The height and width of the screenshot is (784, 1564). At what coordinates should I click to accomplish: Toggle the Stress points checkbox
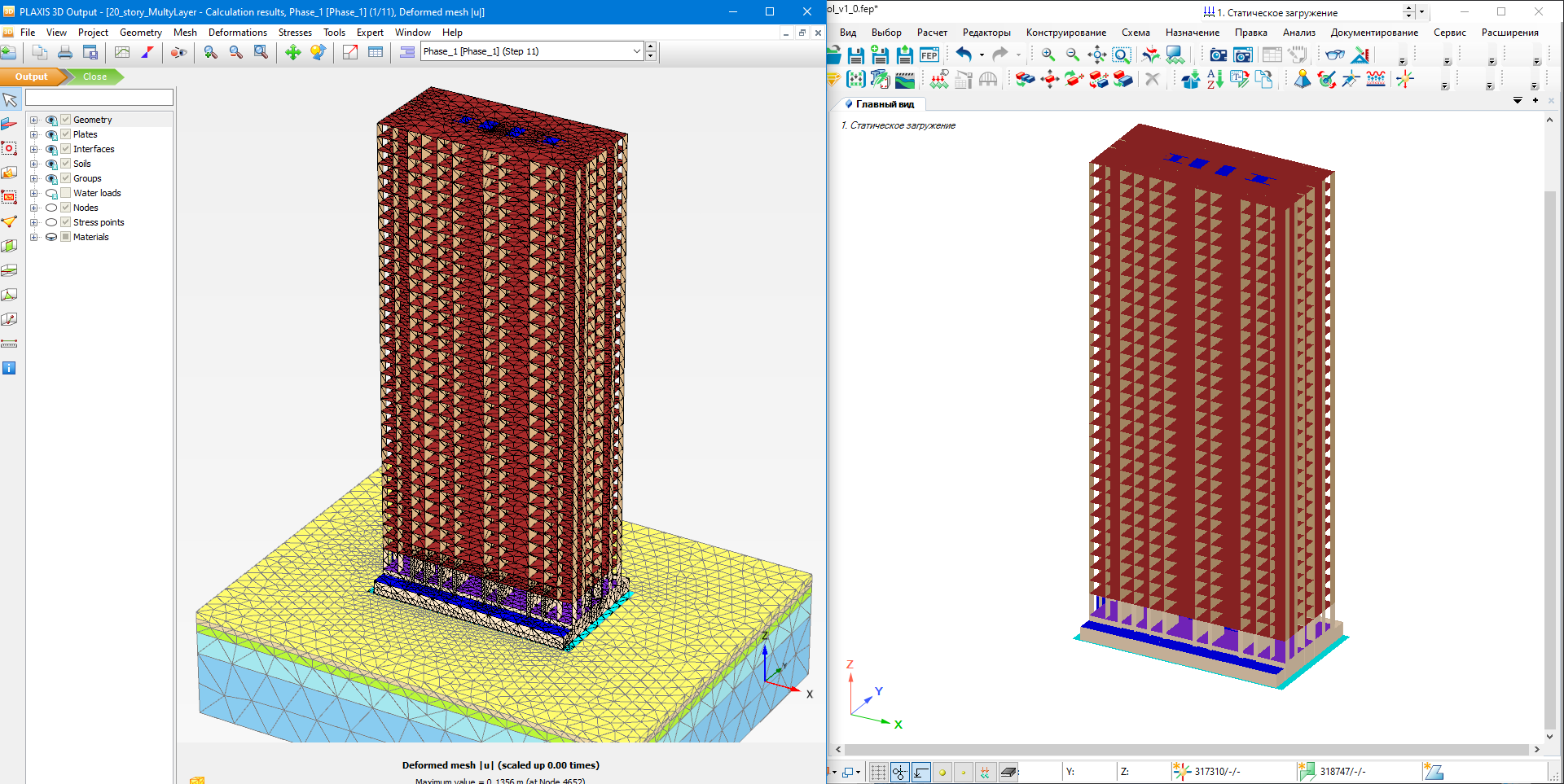click(x=66, y=222)
